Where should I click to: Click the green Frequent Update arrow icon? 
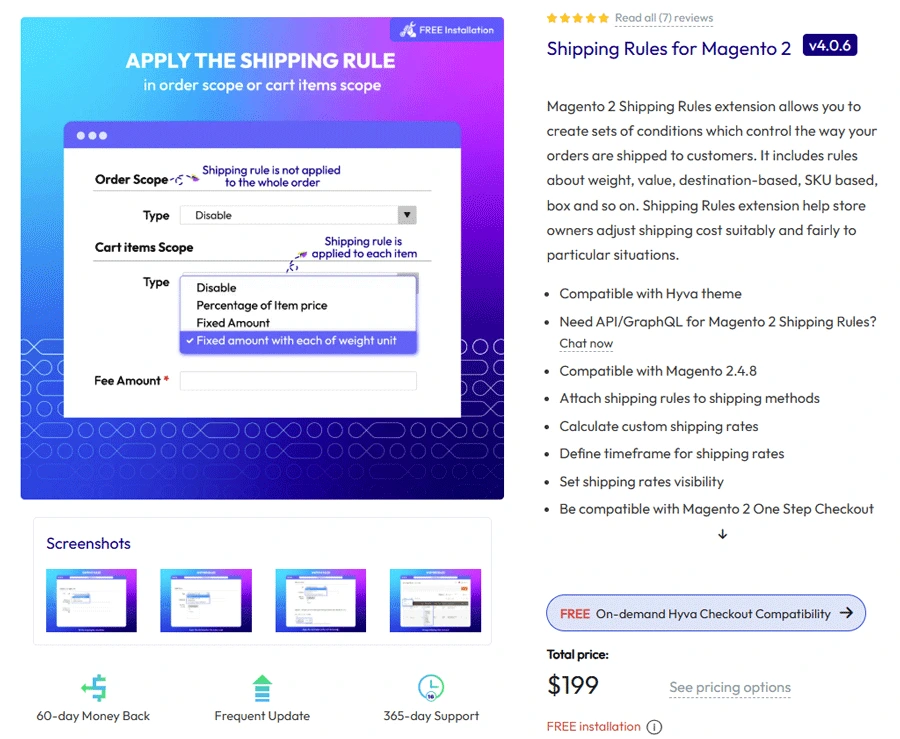(x=262, y=686)
